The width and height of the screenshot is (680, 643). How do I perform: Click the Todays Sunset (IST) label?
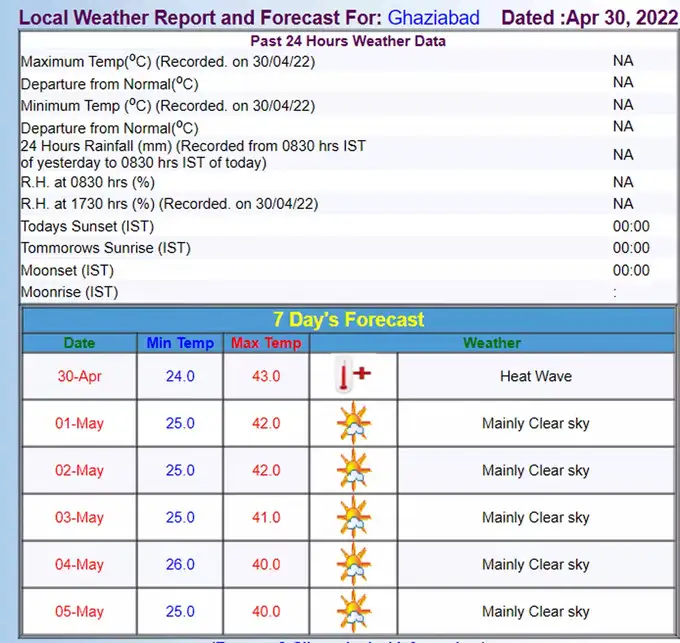pos(87,226)
